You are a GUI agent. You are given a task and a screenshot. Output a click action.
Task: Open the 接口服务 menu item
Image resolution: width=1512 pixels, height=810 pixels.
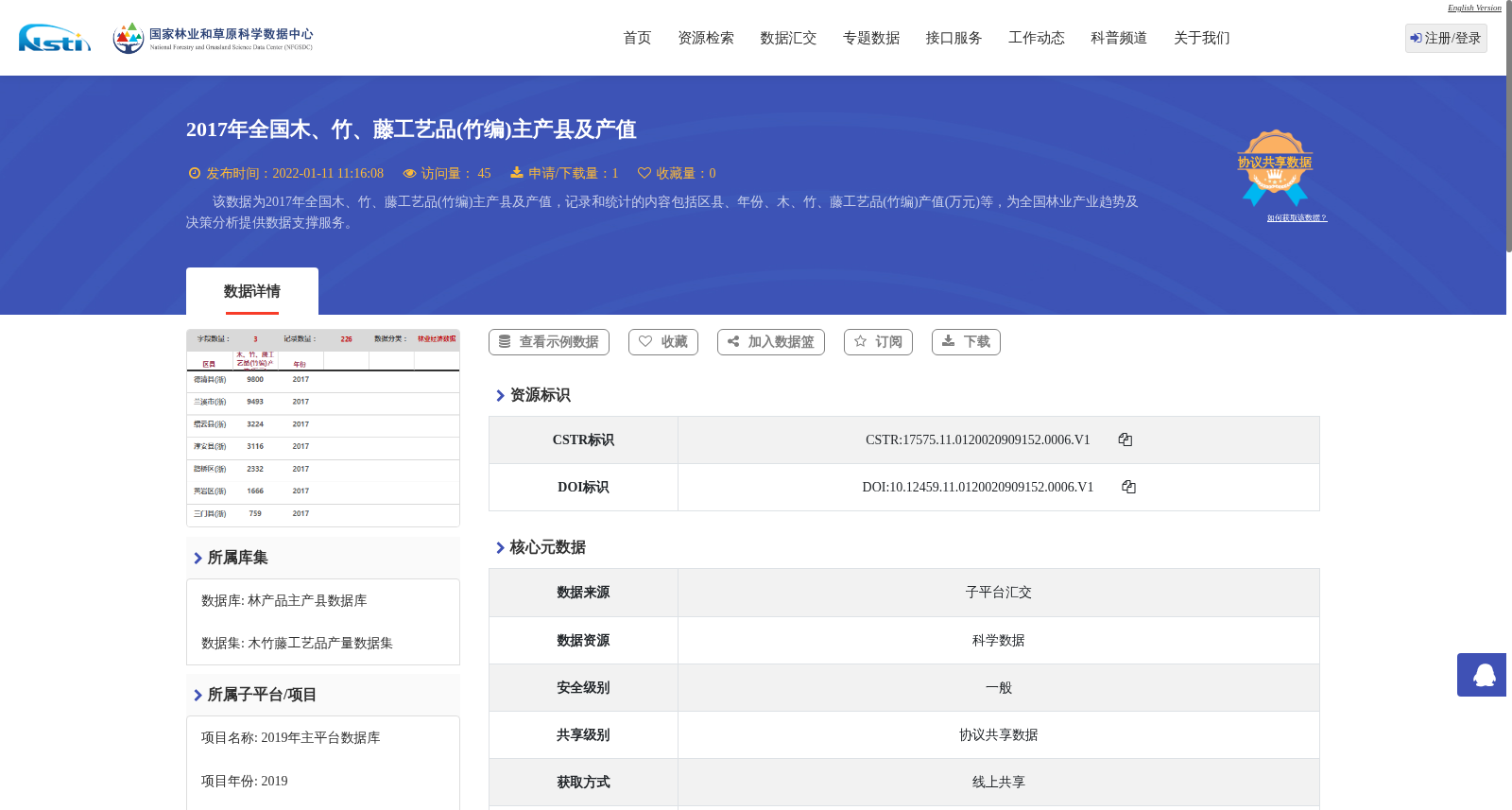click(954, 38)
